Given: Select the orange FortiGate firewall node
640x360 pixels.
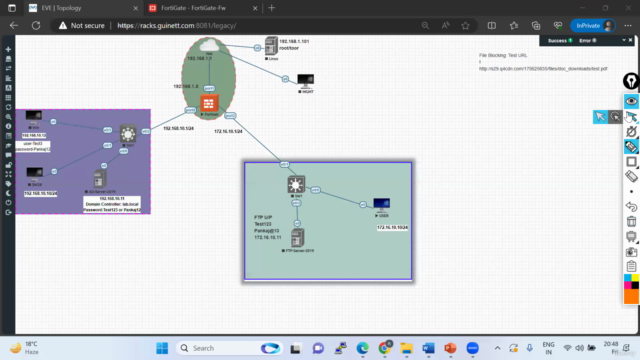Looking at the screenshot, I should [209, 104].
